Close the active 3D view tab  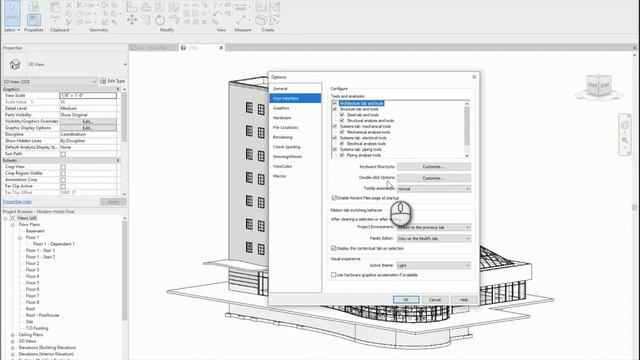(221, 48)
